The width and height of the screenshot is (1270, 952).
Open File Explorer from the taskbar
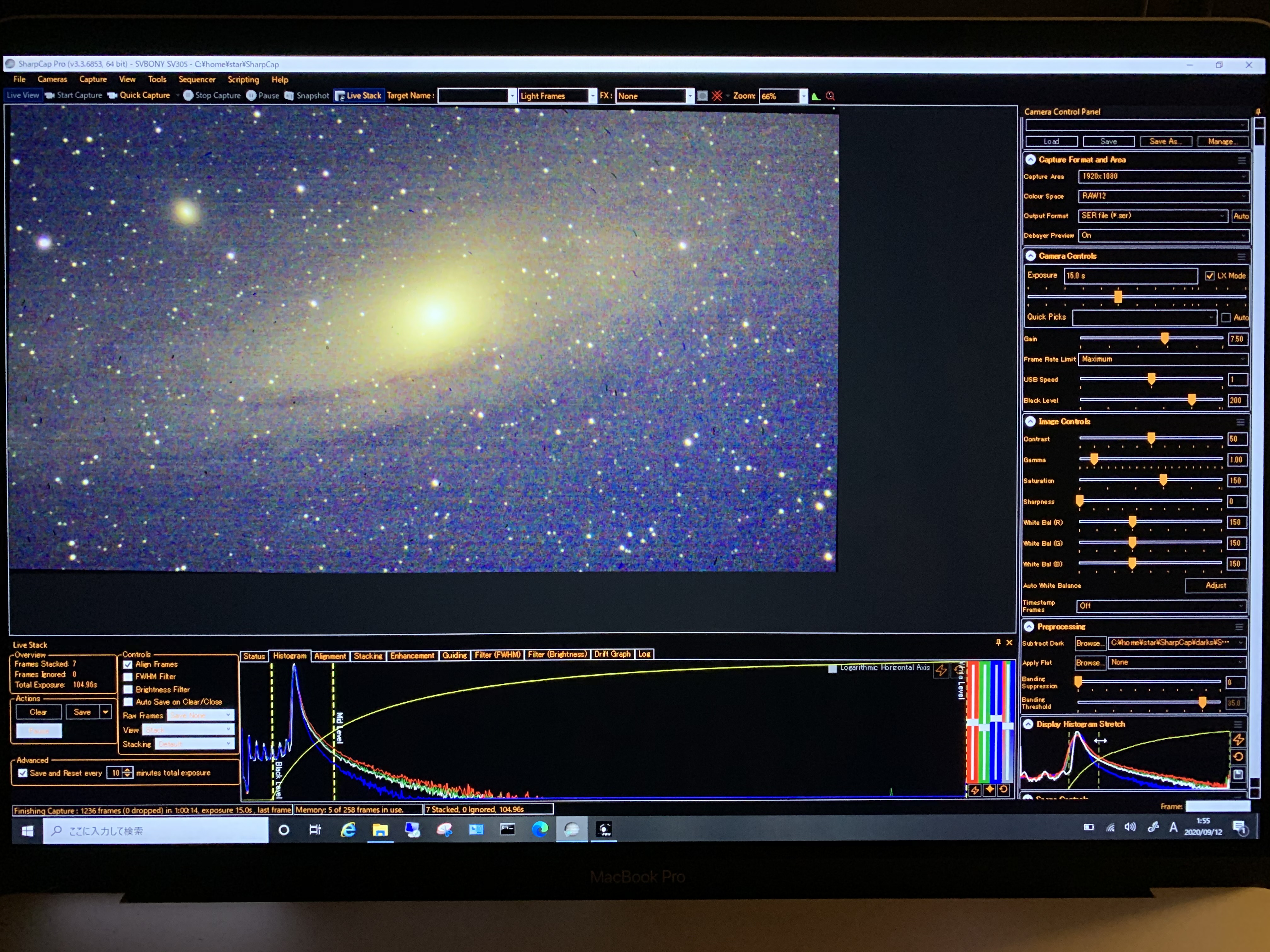(x=380, y=830)
